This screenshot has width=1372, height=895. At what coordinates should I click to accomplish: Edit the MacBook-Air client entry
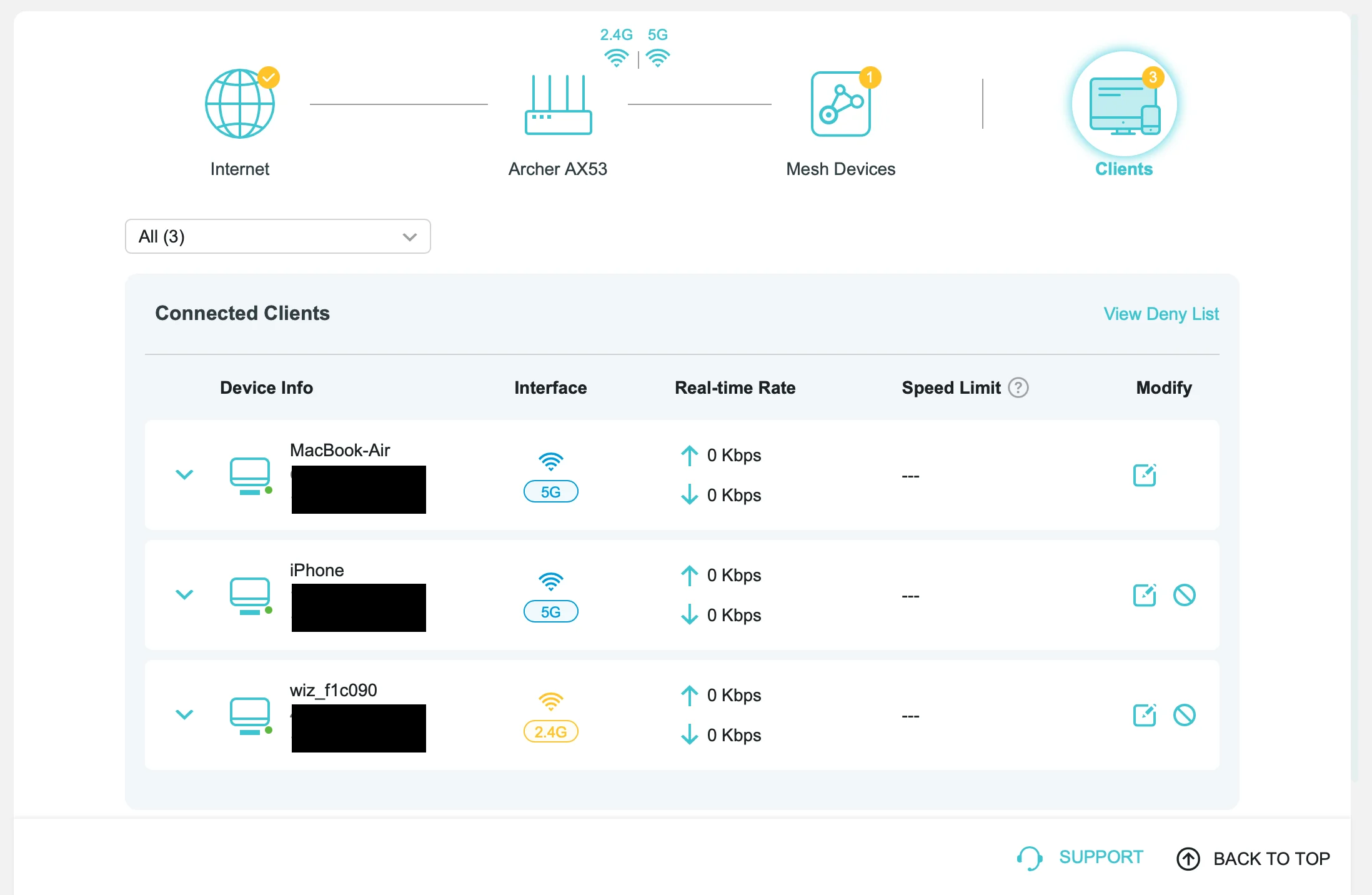pos(1145,475)
